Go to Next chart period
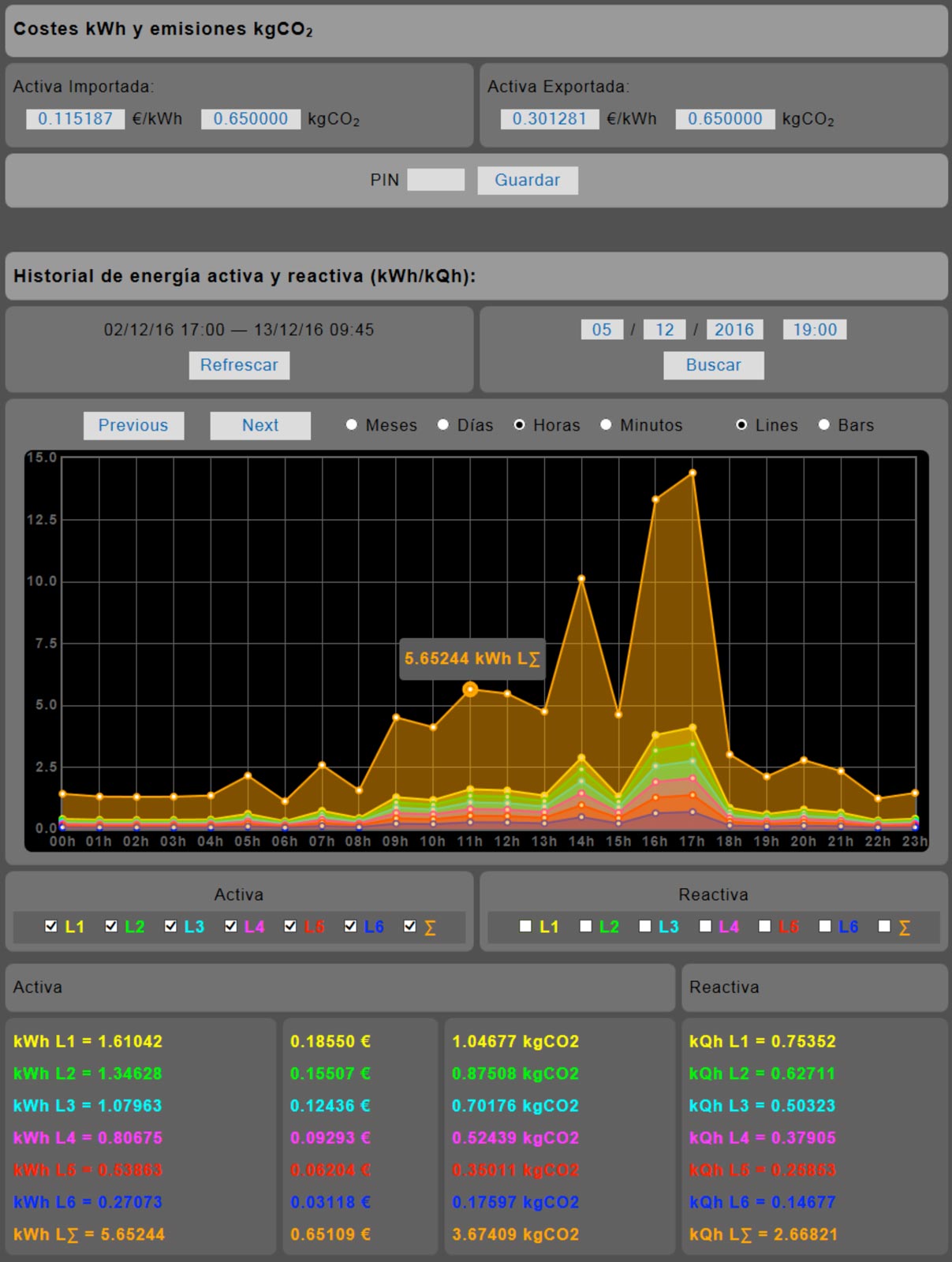 point(260,425)
